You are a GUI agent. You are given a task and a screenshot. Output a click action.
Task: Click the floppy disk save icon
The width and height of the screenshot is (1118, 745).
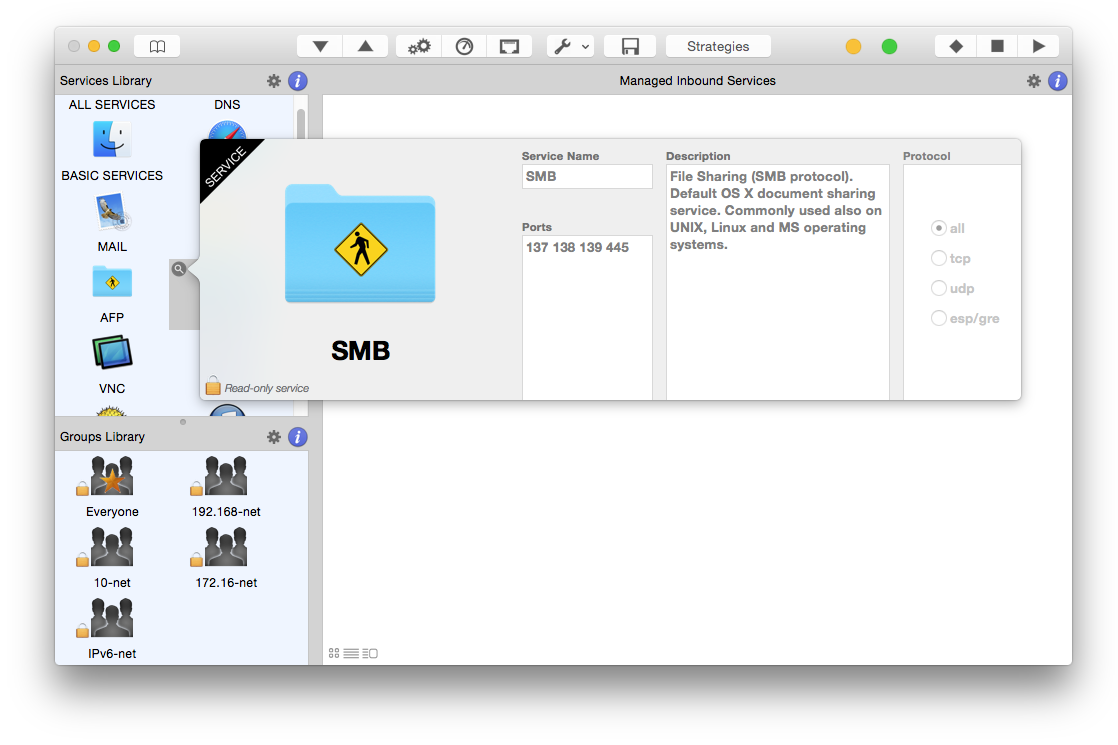(630, 46)
